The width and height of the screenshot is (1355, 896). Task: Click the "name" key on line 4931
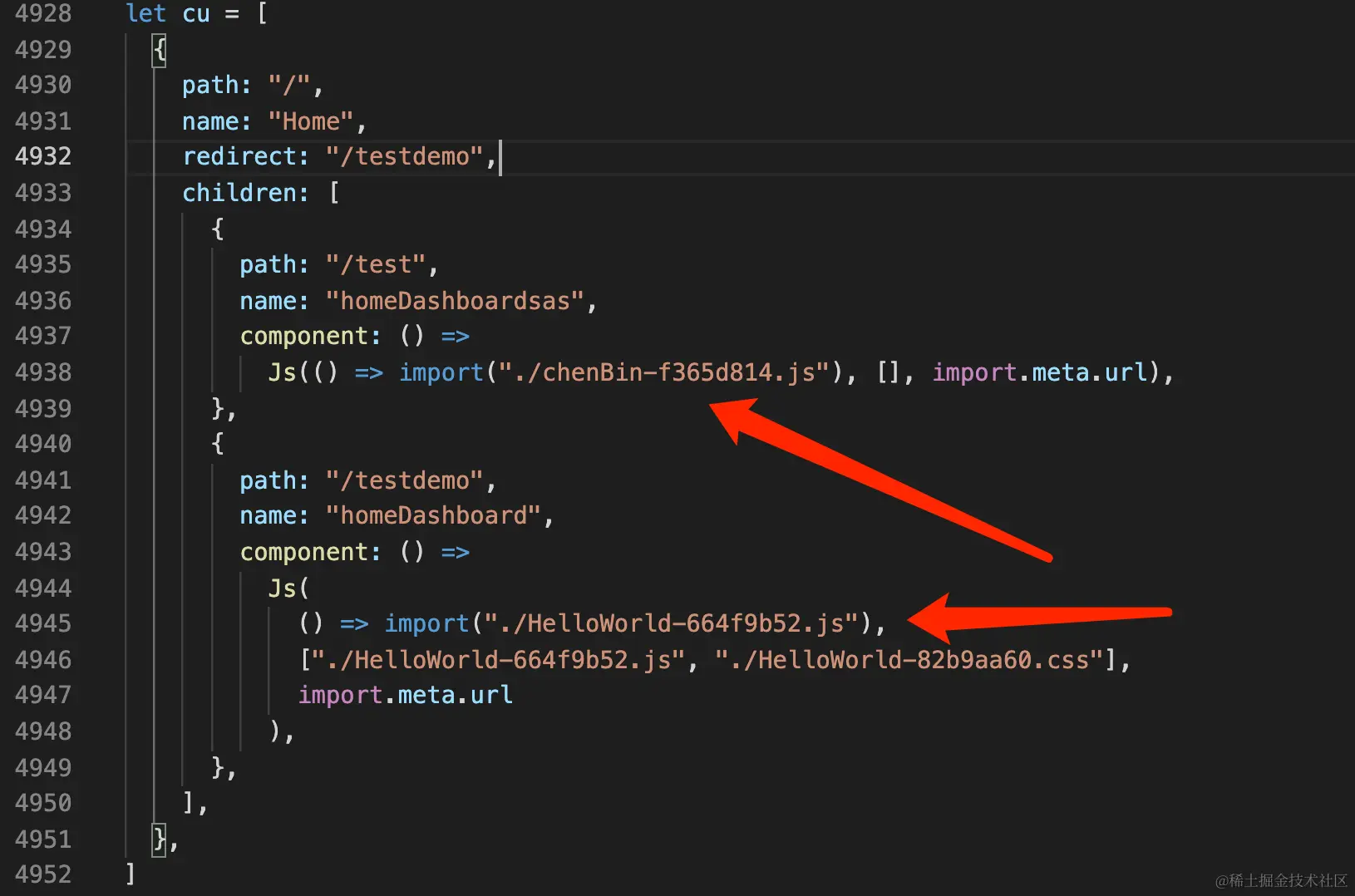click(211, 121)
